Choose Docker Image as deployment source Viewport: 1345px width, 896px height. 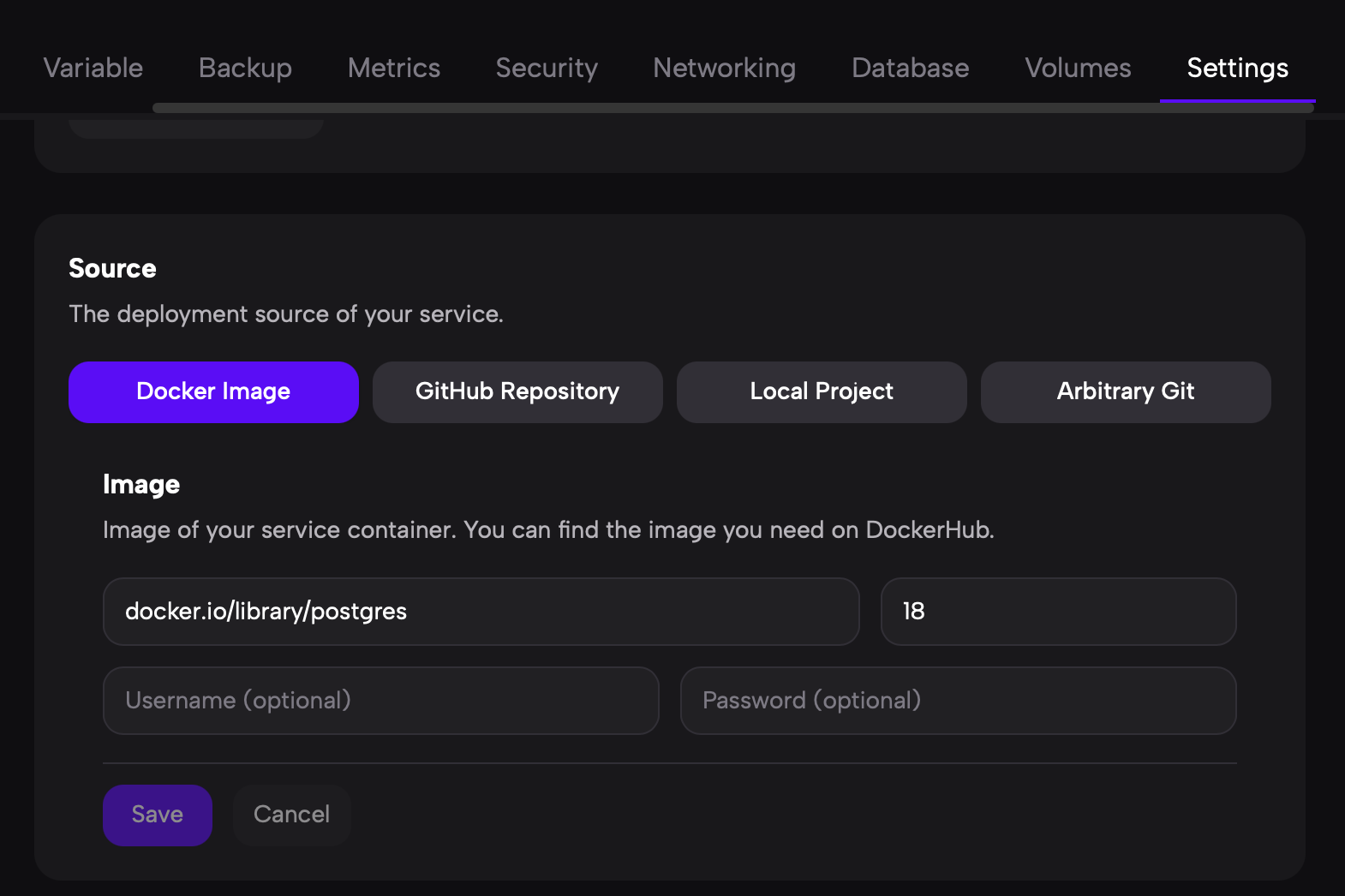pos(213,391)
